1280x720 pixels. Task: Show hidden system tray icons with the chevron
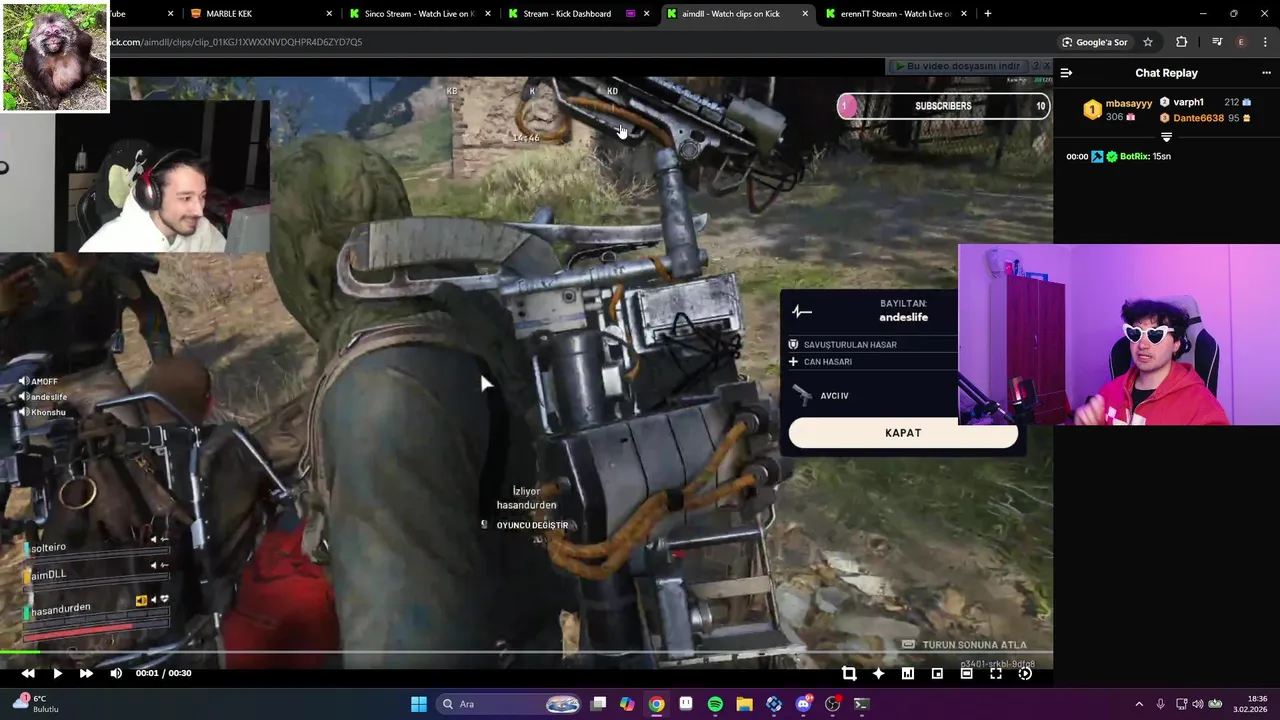pos(1139,704)
